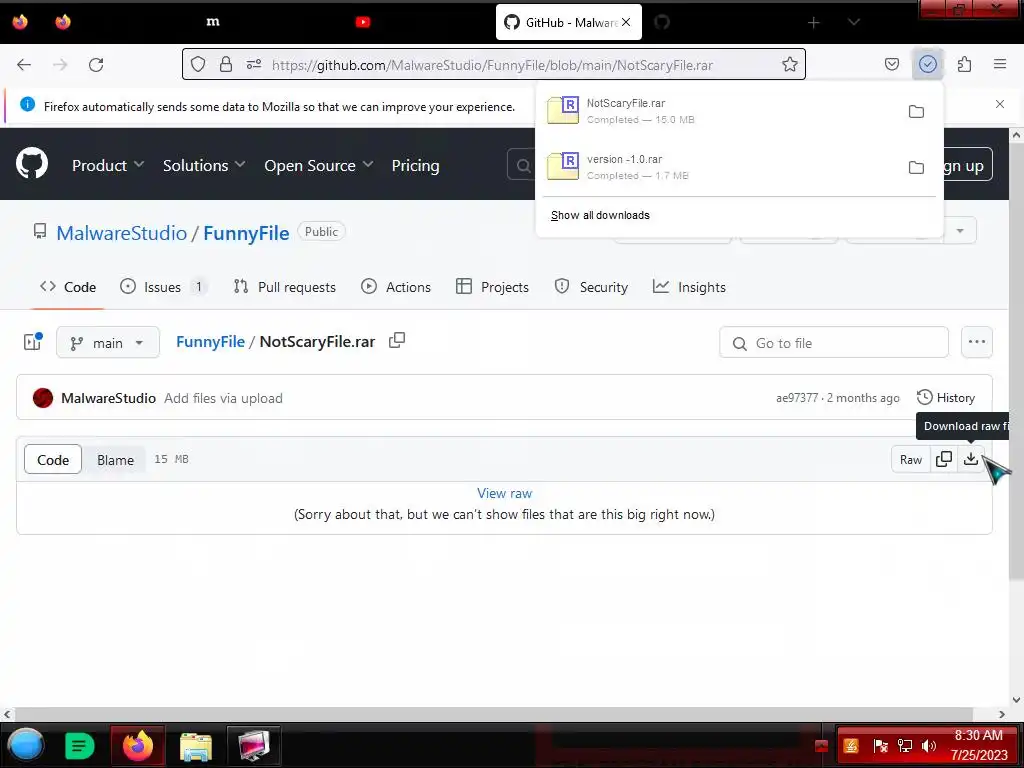
Task: Download the raw file
Action: point(971,459)
